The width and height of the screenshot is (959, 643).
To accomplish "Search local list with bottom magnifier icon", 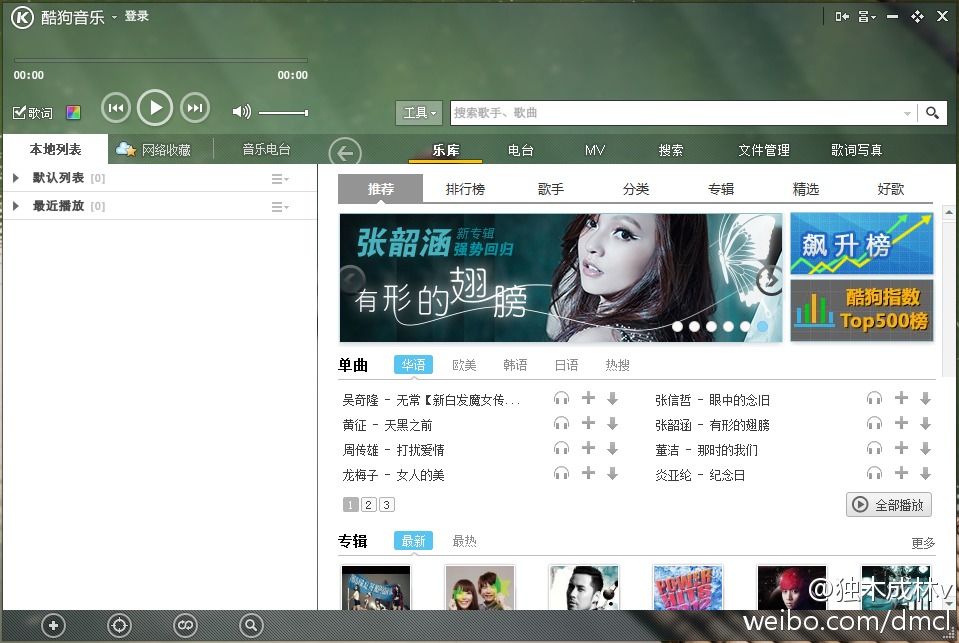I will [251, 625].
